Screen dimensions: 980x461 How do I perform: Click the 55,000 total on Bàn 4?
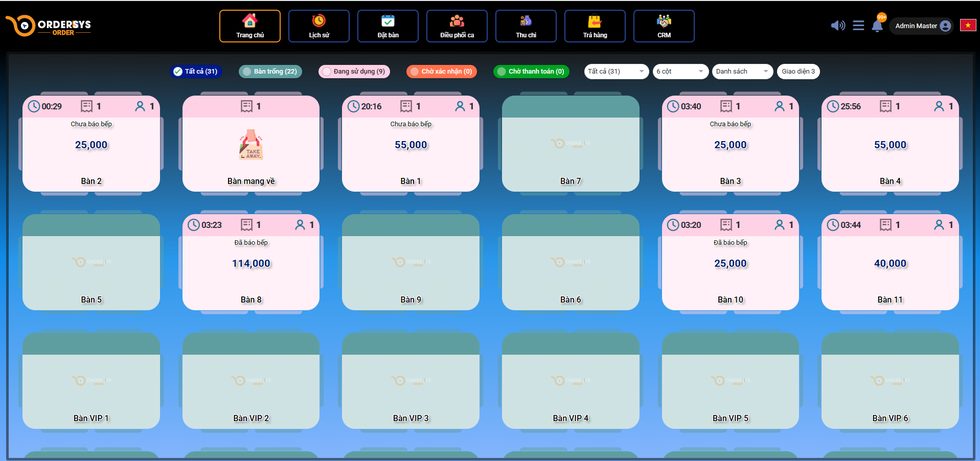[890, 145]
